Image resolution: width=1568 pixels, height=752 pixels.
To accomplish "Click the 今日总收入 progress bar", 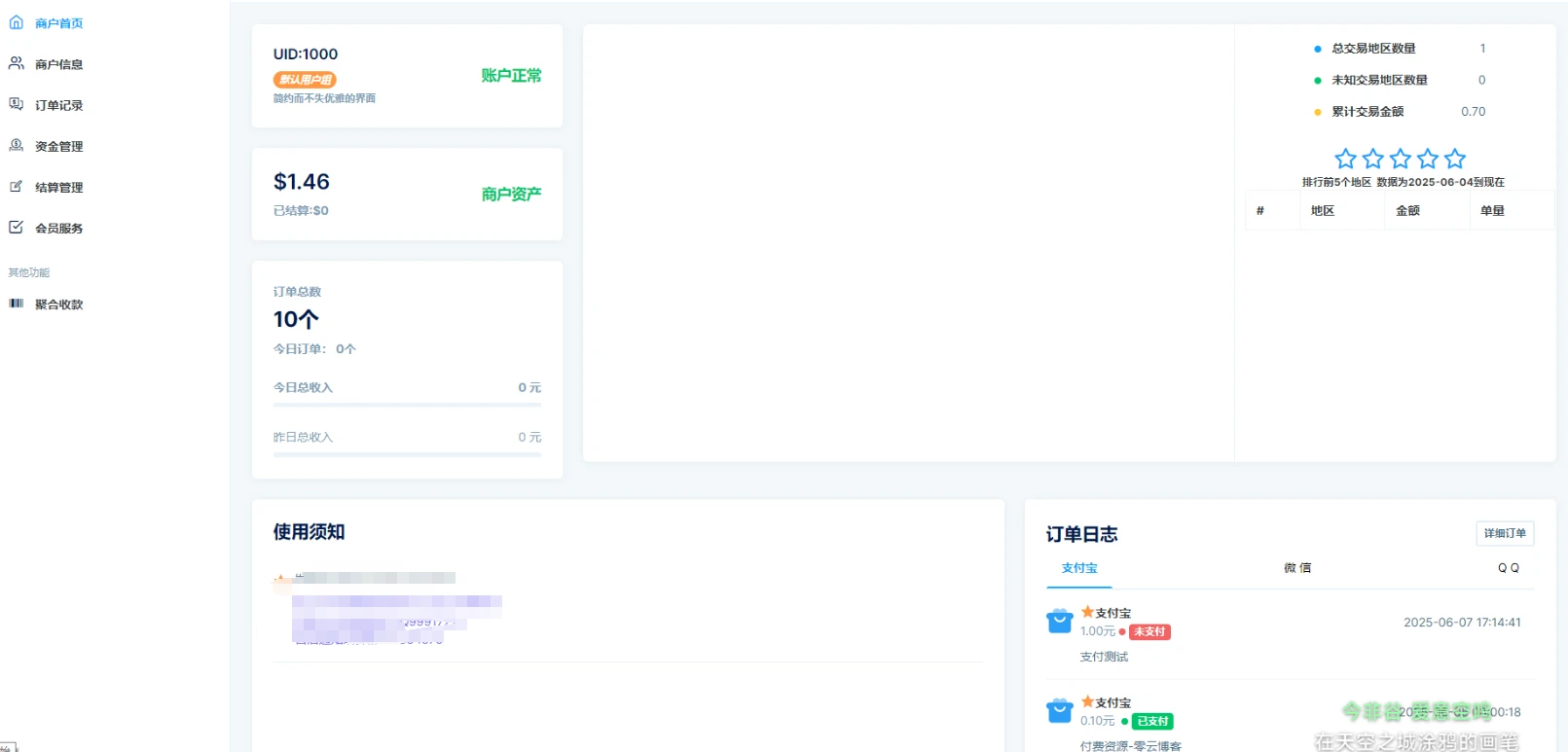I will 407,405.
